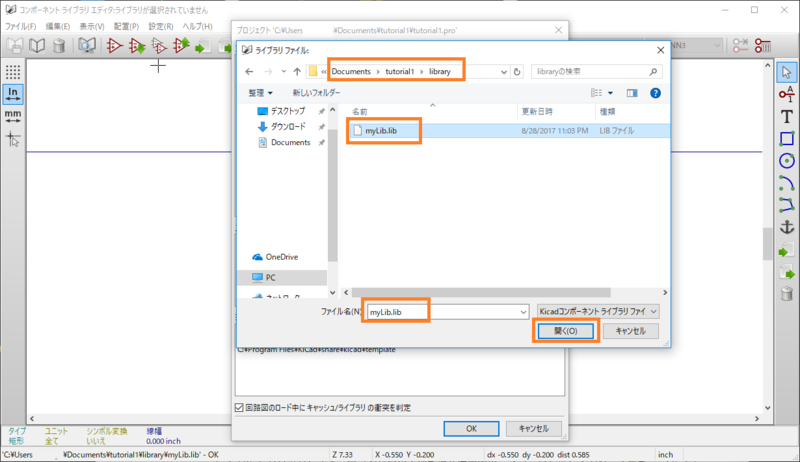The width and height of the screenshot is (800, 462).
Task: Change the cursor shape icon
Action: [13, 138]
